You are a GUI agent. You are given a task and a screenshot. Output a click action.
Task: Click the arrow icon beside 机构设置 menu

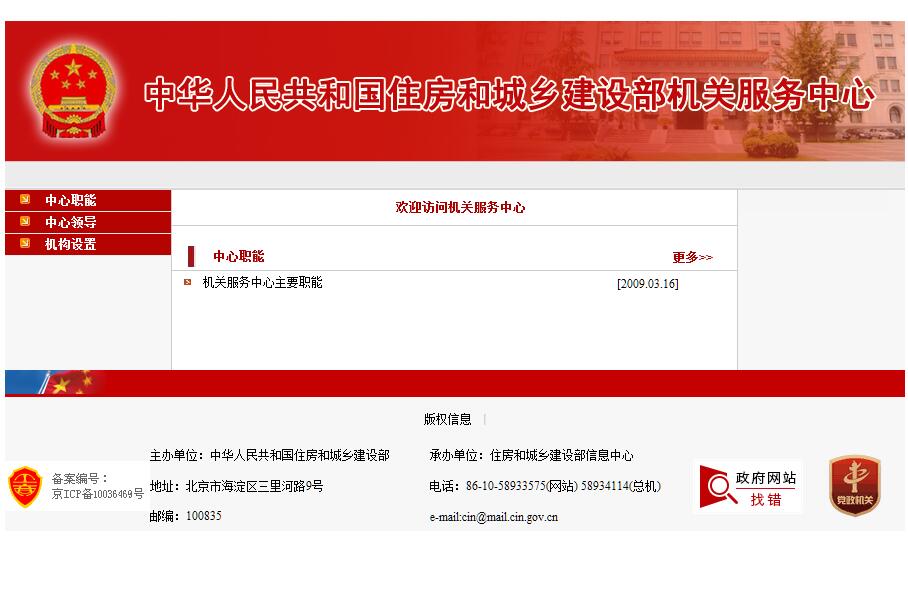tap(25, 243)
